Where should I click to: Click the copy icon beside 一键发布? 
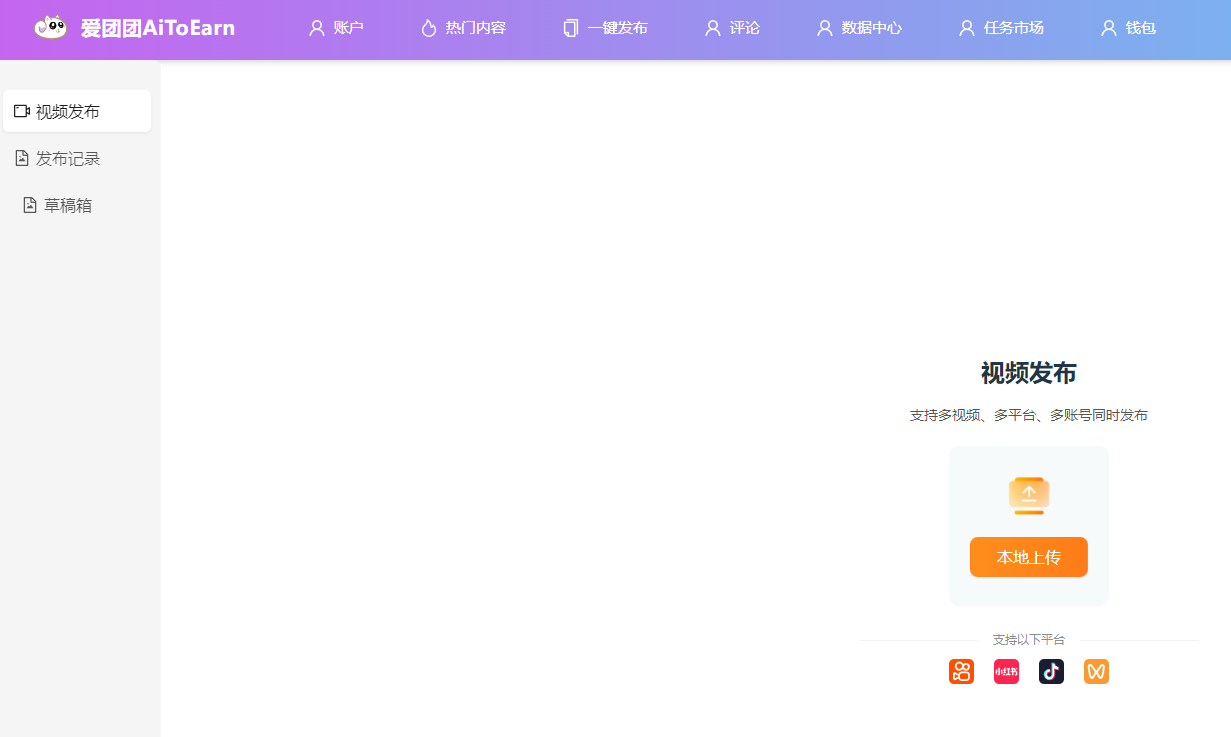(x=571, y=28)
